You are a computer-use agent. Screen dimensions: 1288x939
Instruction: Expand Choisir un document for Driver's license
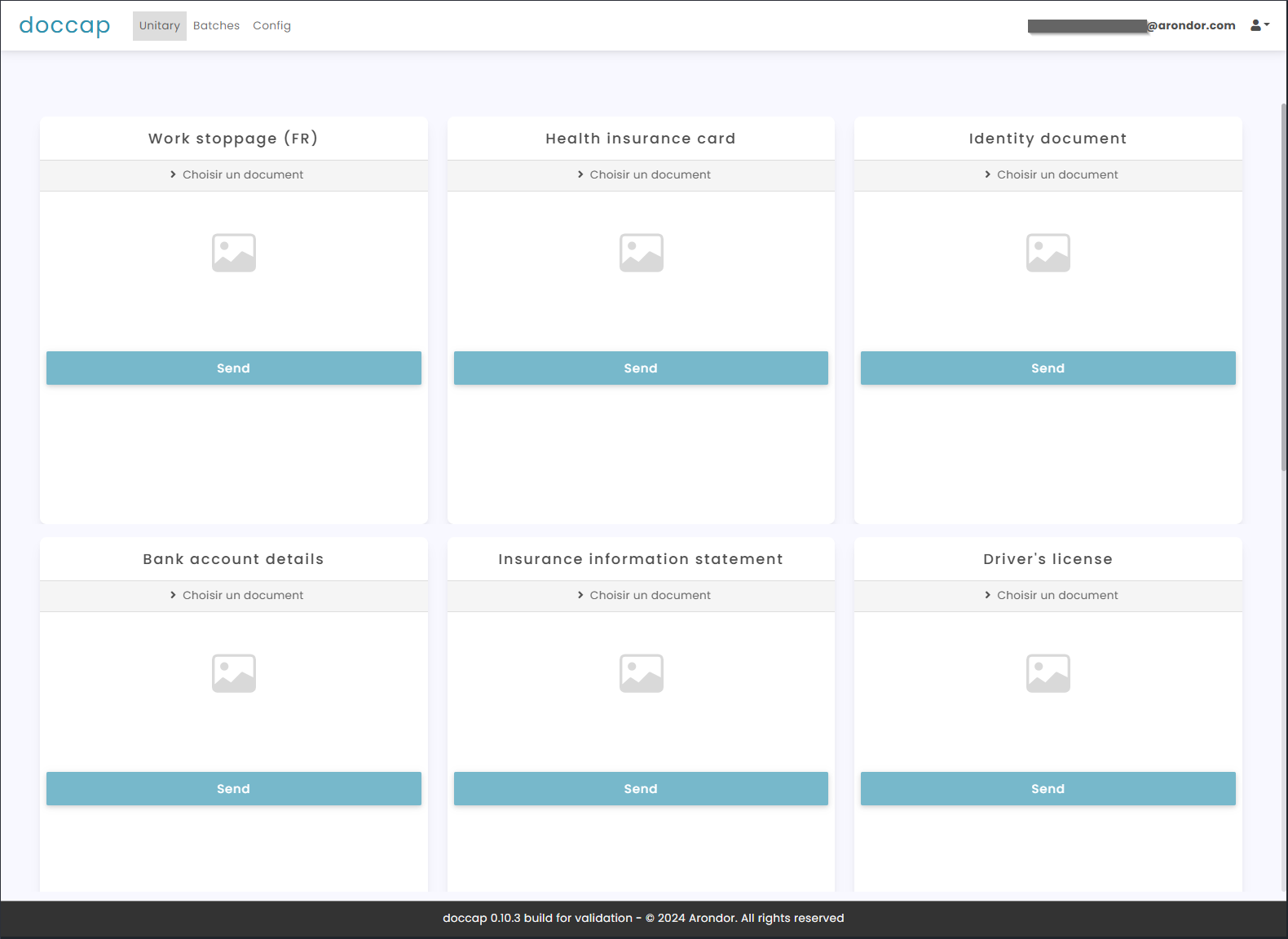point(1050,595)
